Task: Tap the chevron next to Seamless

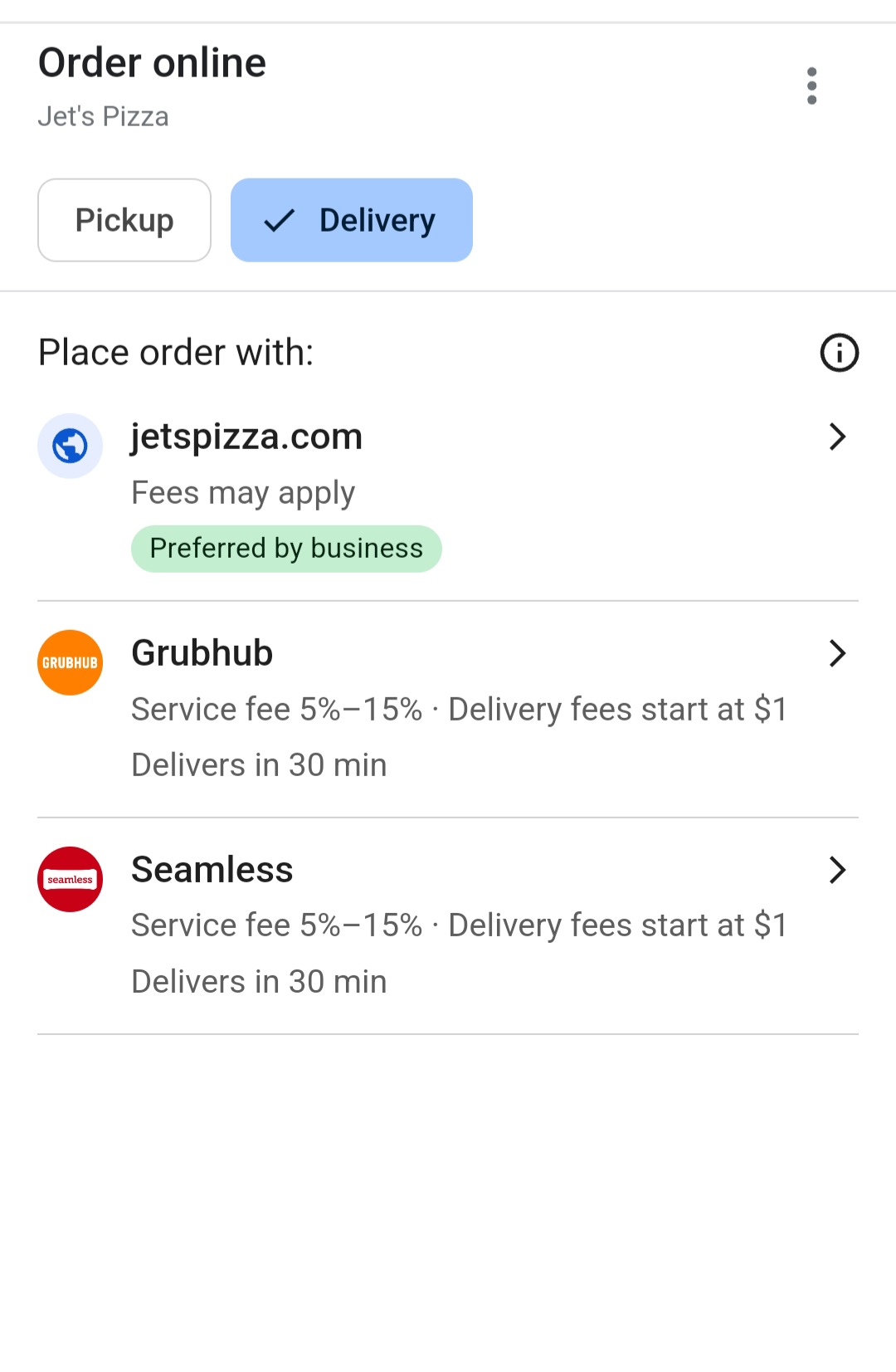Action: [837, 870]
